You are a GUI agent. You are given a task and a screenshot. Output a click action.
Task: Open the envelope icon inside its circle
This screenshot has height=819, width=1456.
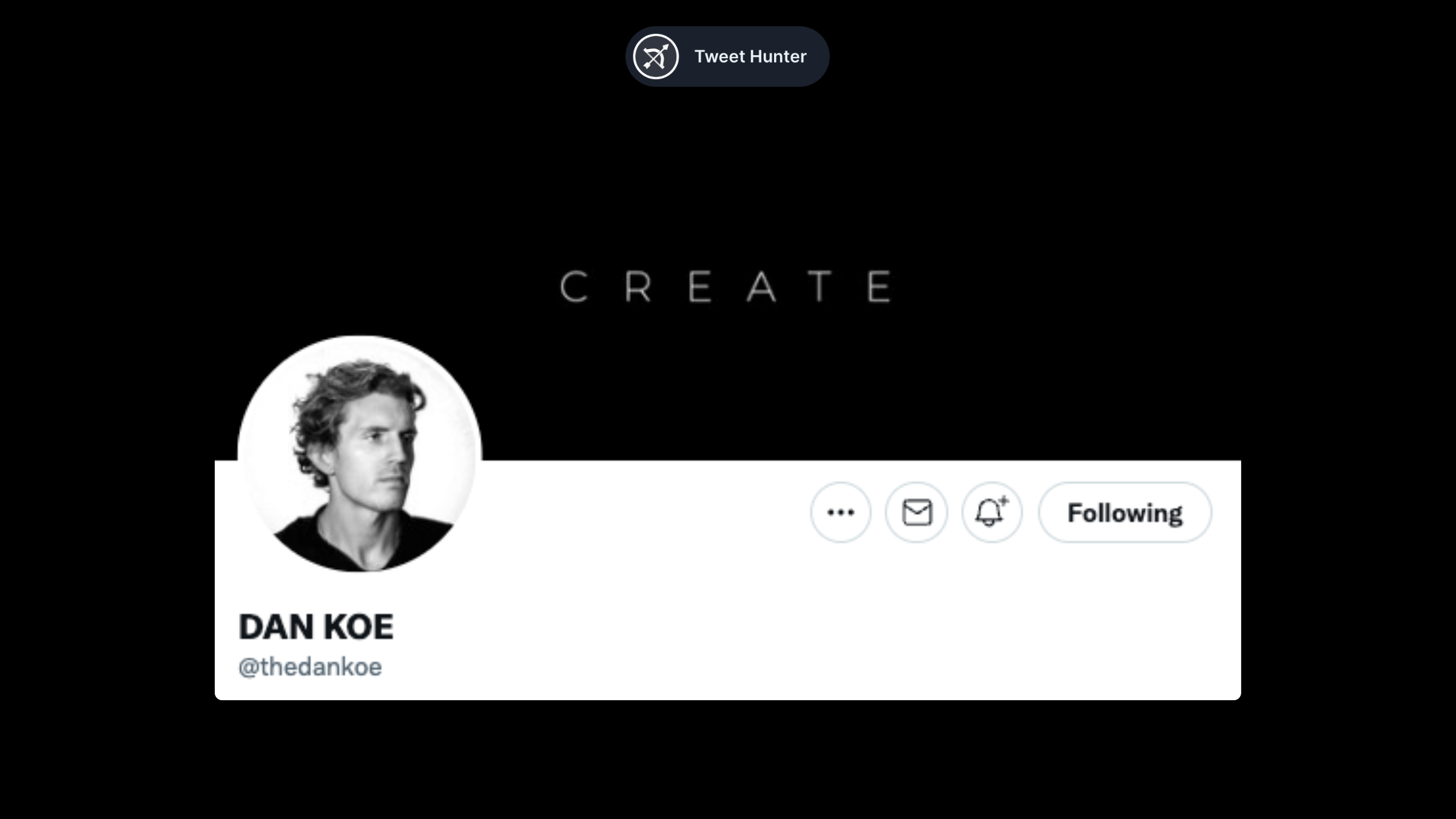click(917, 513)
